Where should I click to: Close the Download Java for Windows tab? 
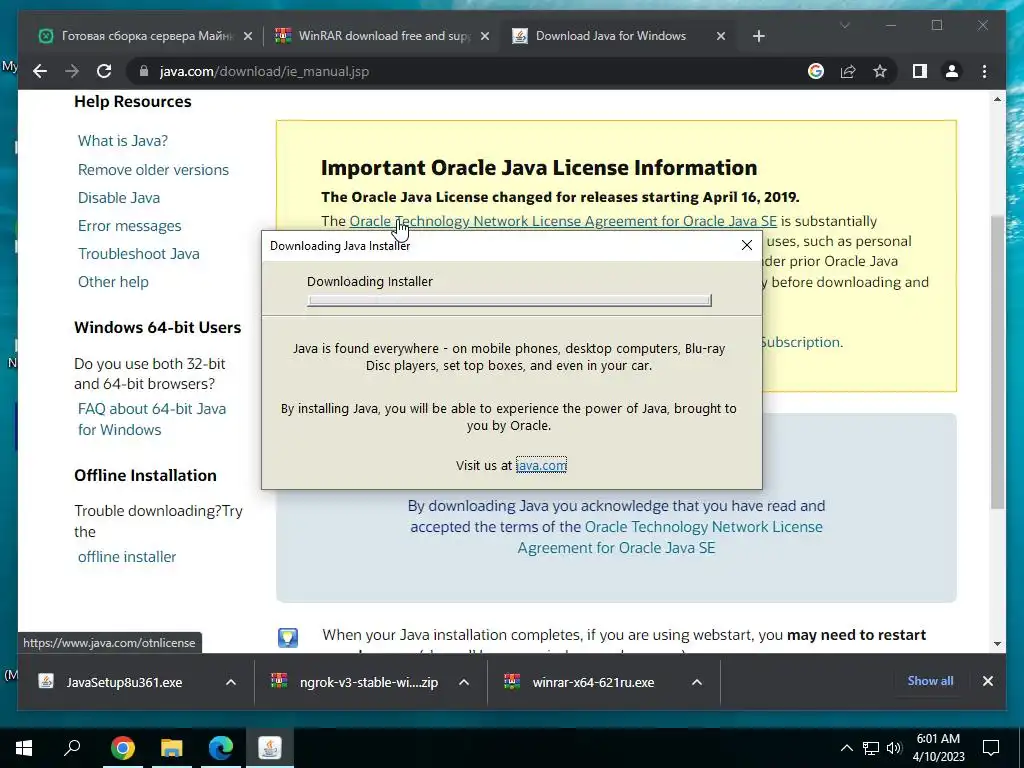[x=720, y=37]
